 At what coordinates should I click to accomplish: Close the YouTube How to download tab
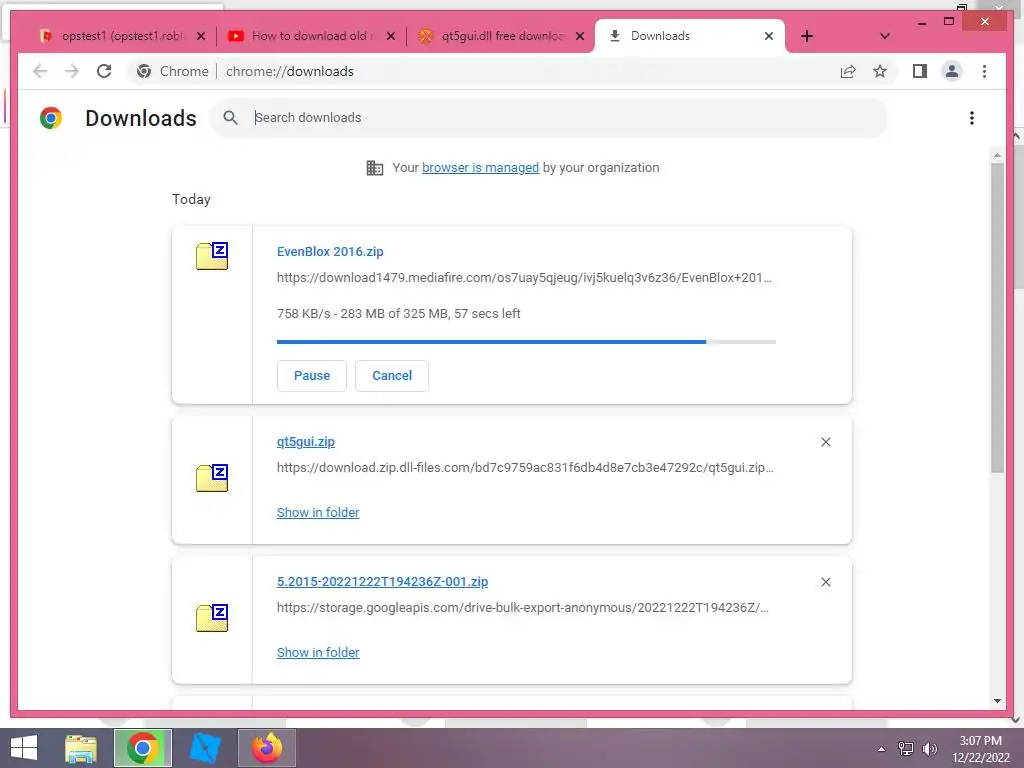(391, 36)
